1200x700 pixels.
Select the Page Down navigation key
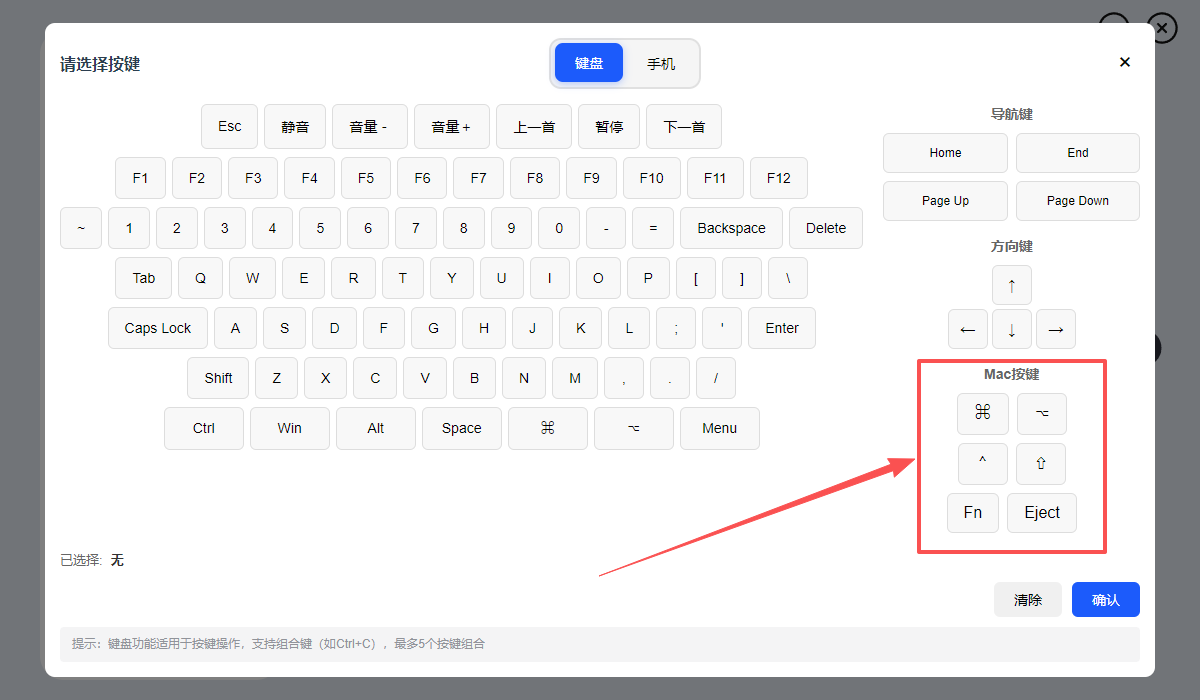point(1077,201)
